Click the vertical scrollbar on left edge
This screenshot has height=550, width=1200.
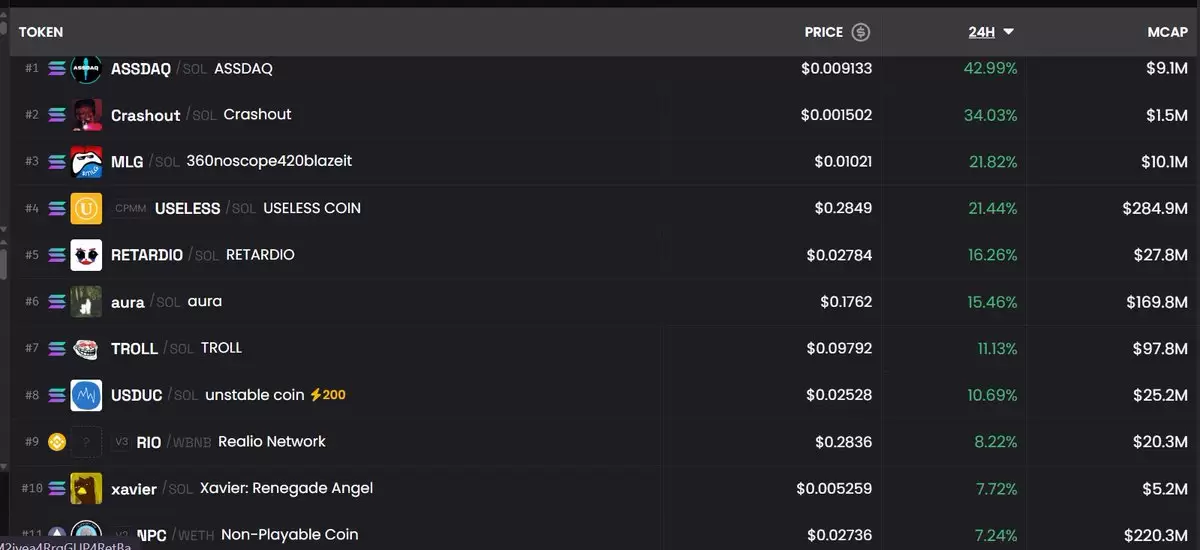[x=3, y=262]
